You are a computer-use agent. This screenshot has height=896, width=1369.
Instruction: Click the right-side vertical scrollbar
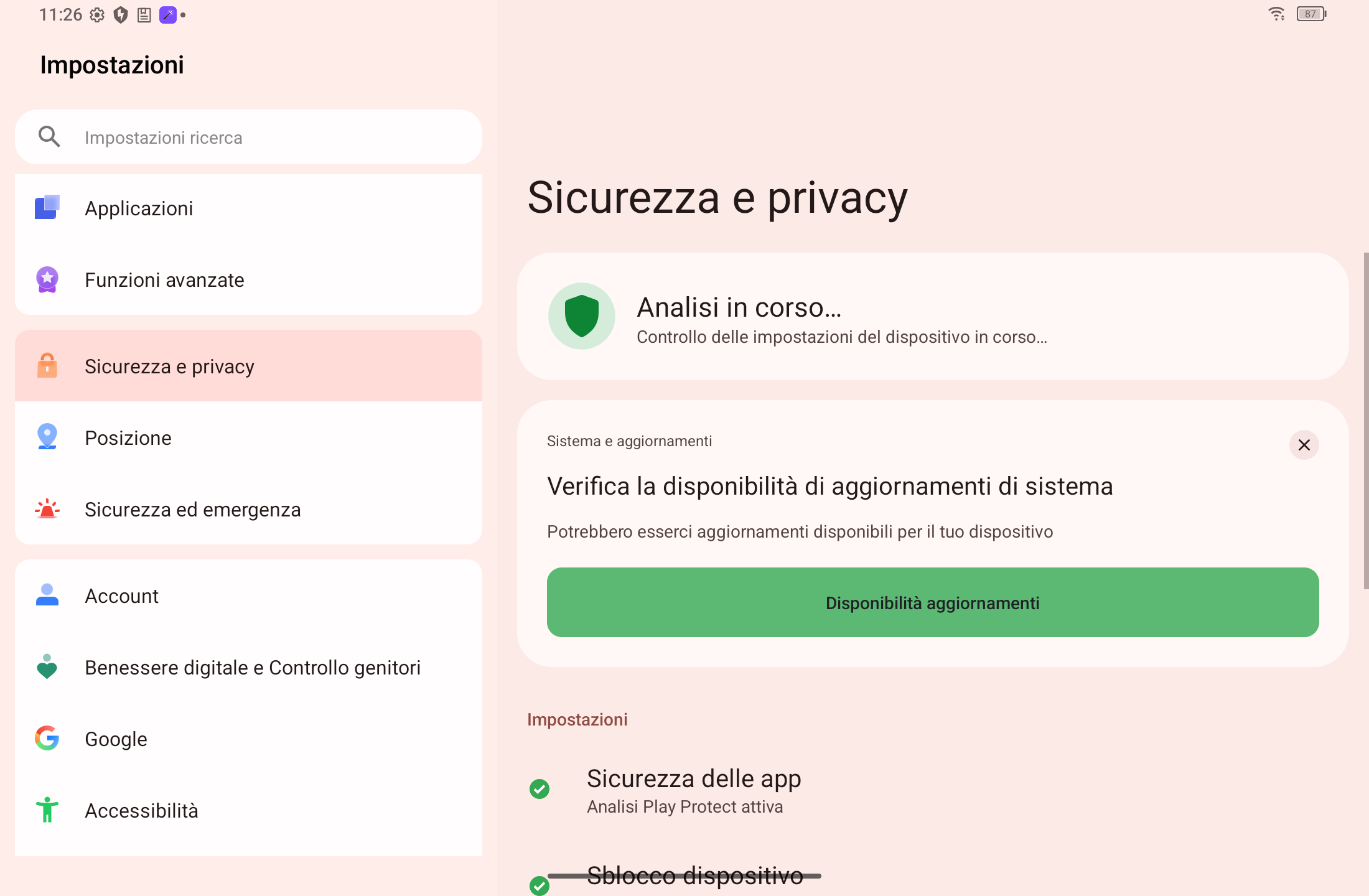[1366, 421]
